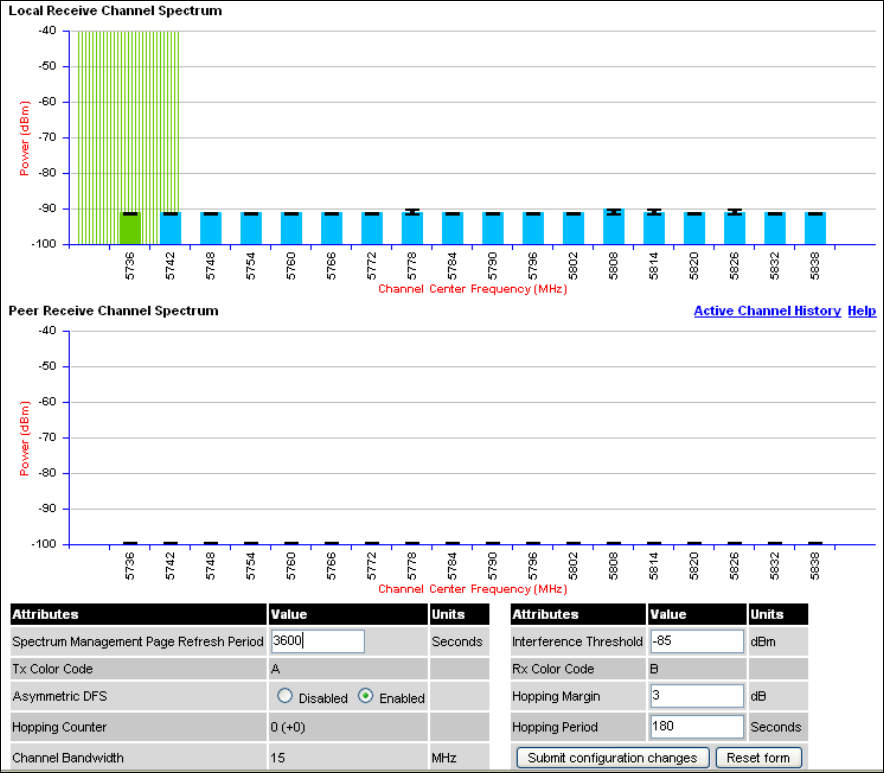Click the 5760 blue bar in Local spectrum
884x773 pixels.
coord(291,228)
